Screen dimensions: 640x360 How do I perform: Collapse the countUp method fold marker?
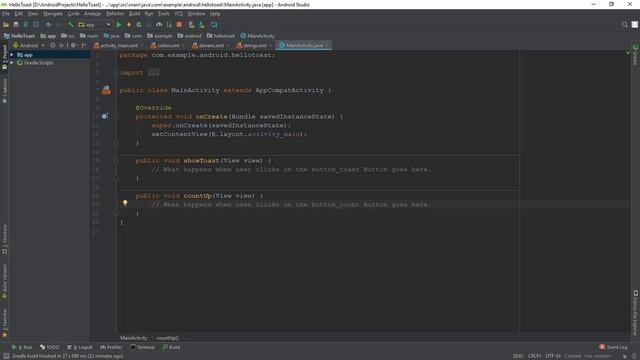[x=116, y=196]
